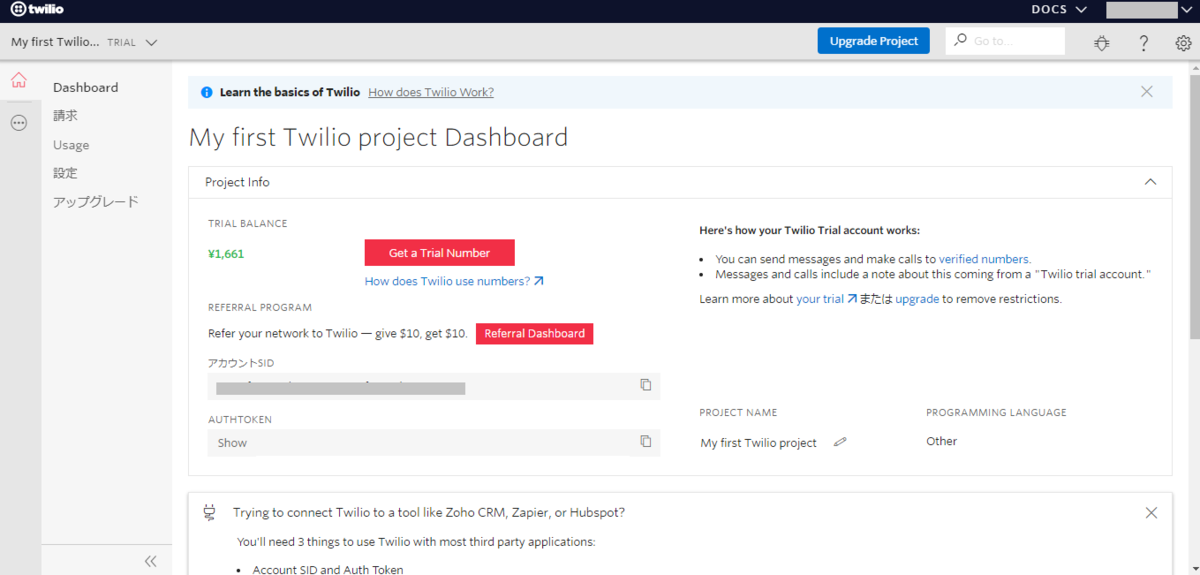Copy the Account SID with copy icon

[x=646, y=385]
